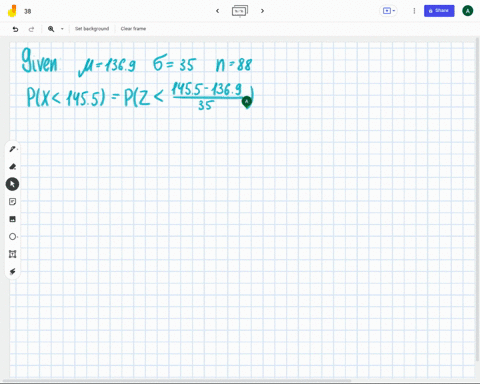Image resolution: width=480 pixels, height=384 pixels.
Task: Activate the Laser pointer tool
Action: [x=12, y=272]
